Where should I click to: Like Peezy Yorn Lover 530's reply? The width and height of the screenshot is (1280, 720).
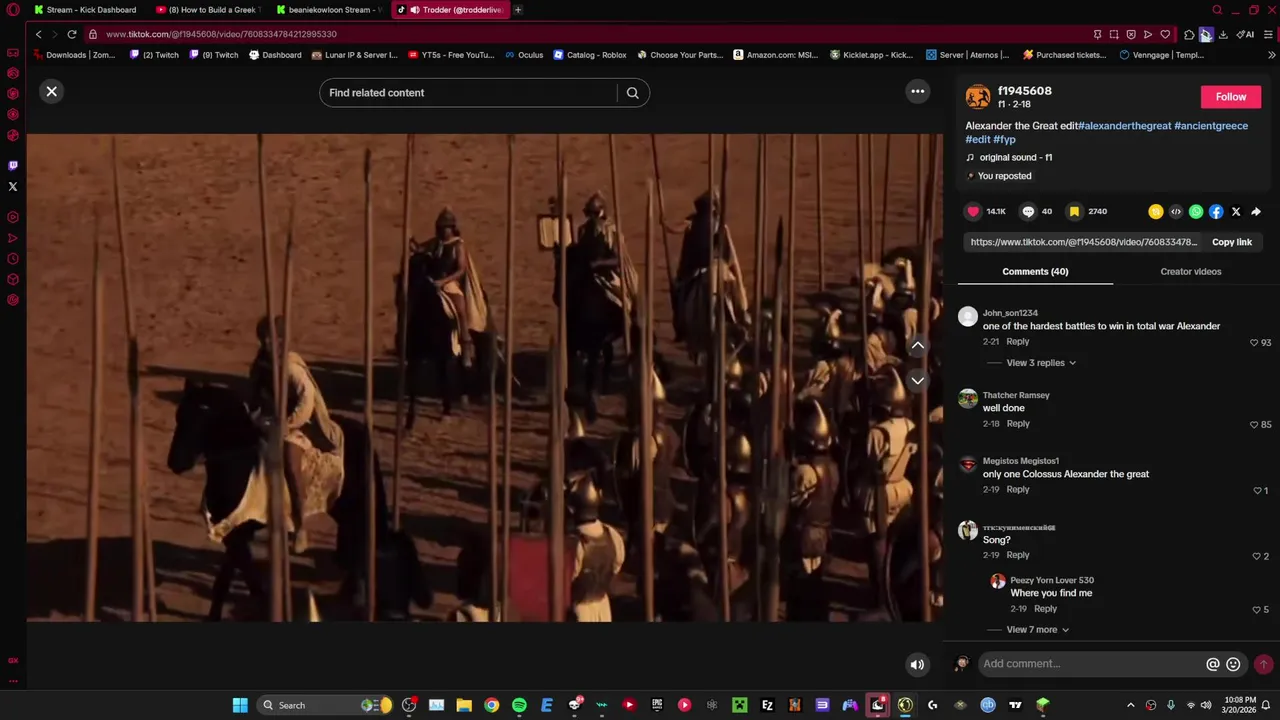[1257, 610]
